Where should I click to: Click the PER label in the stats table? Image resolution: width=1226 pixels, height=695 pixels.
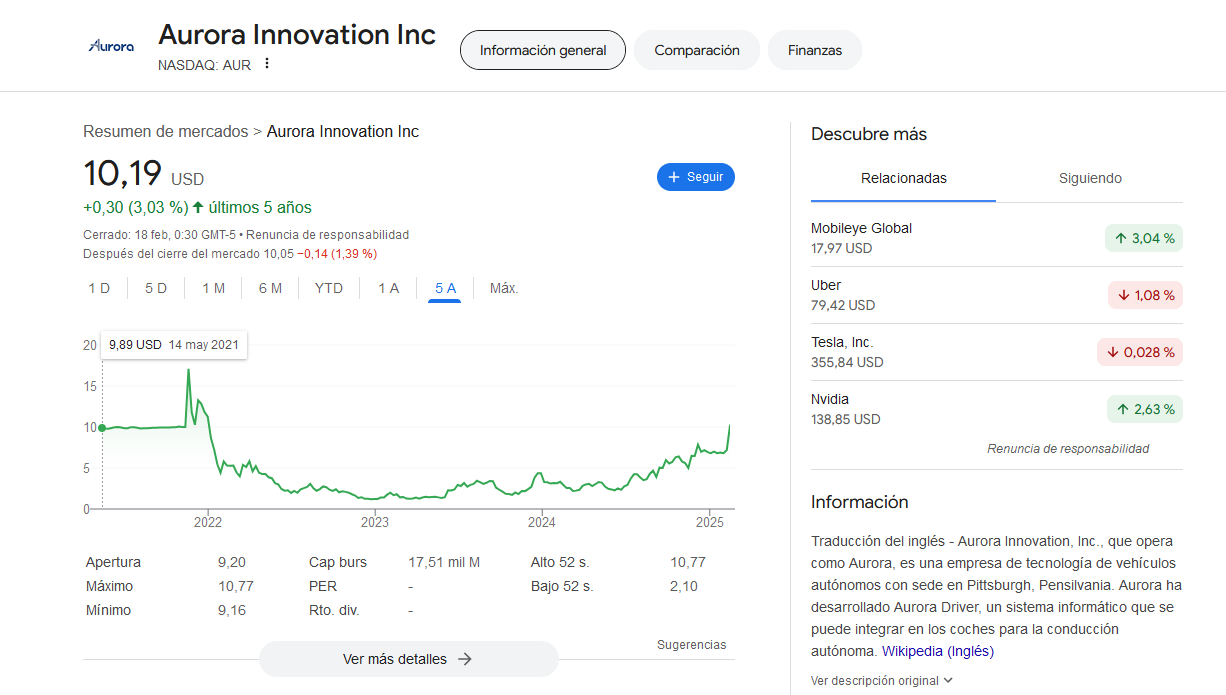click(x=323, y=586)
